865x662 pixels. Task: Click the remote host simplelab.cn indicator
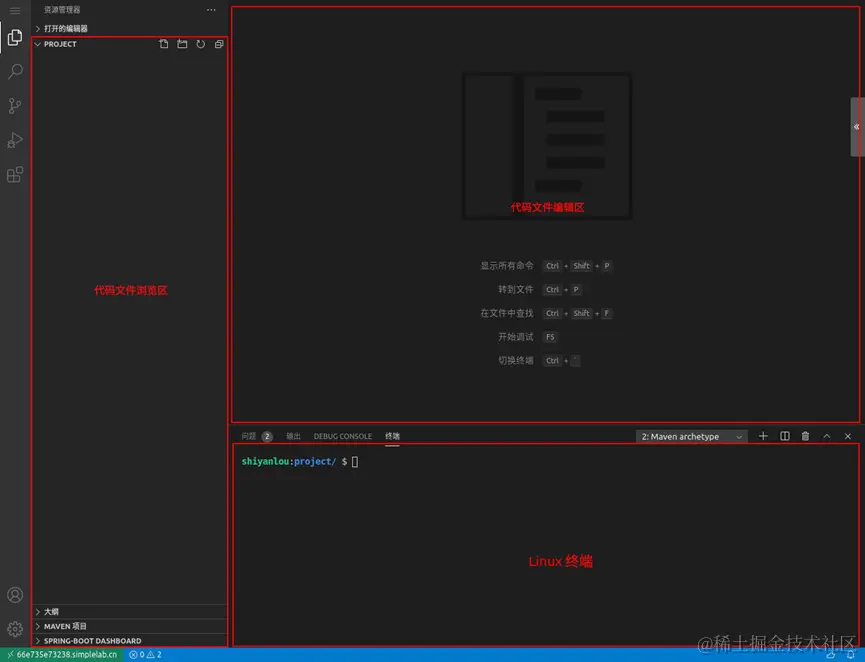[x=63, y=655]
